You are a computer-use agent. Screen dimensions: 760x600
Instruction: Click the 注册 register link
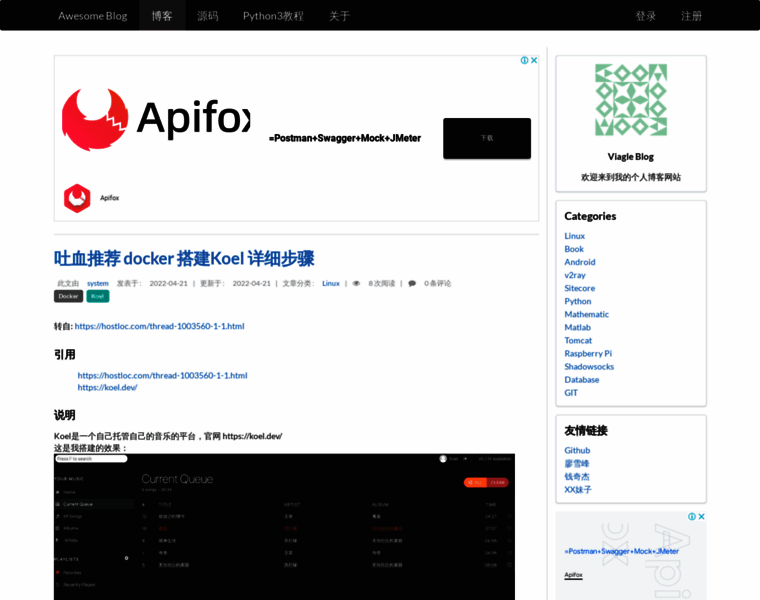(x=691, y=16)
